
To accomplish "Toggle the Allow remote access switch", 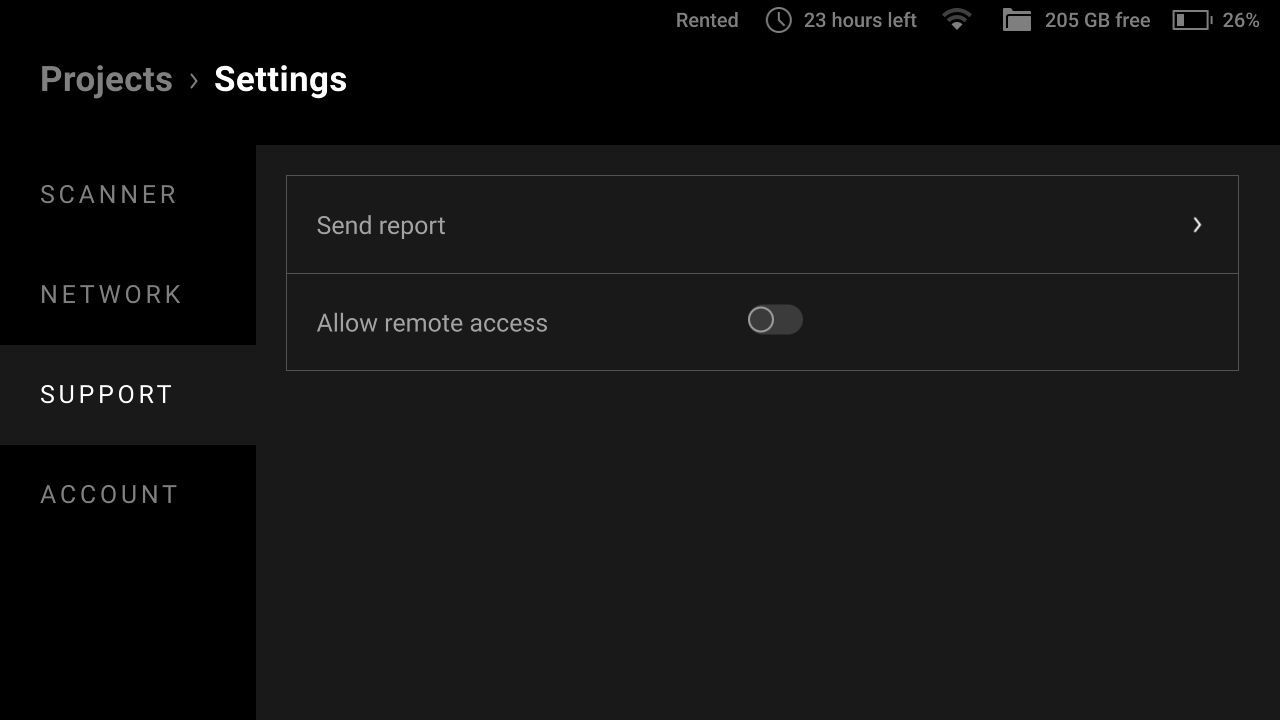I will pyautogui.click(x=775, y=320).
